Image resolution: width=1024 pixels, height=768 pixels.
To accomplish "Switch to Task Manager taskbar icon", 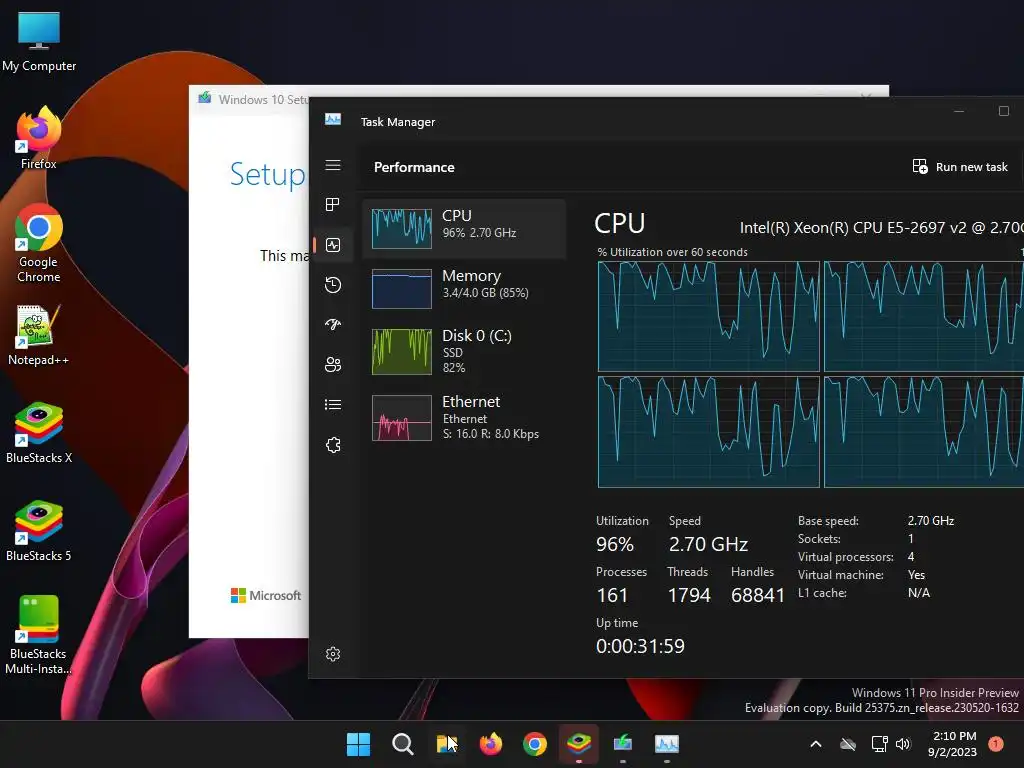I will tap(667, 744).
